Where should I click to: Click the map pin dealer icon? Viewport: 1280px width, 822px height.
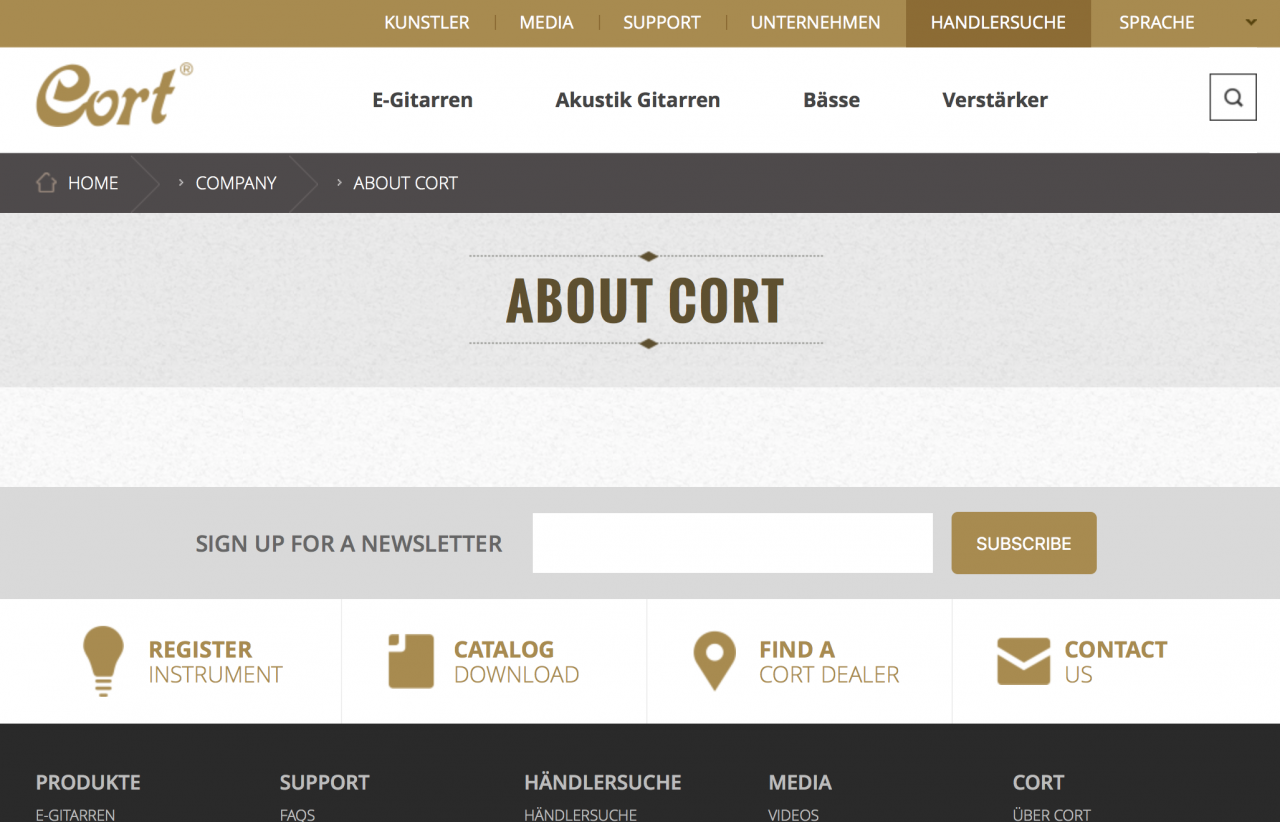click(x=714, y=661)
